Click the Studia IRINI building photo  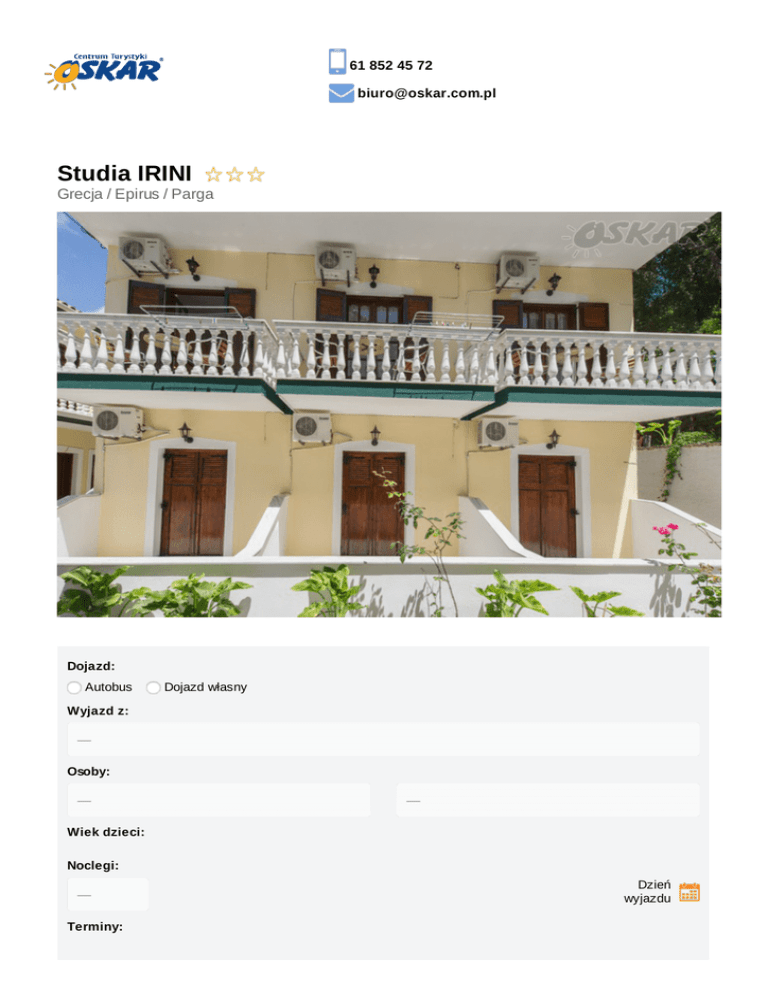pyautogui.click(x=389, y=415)
